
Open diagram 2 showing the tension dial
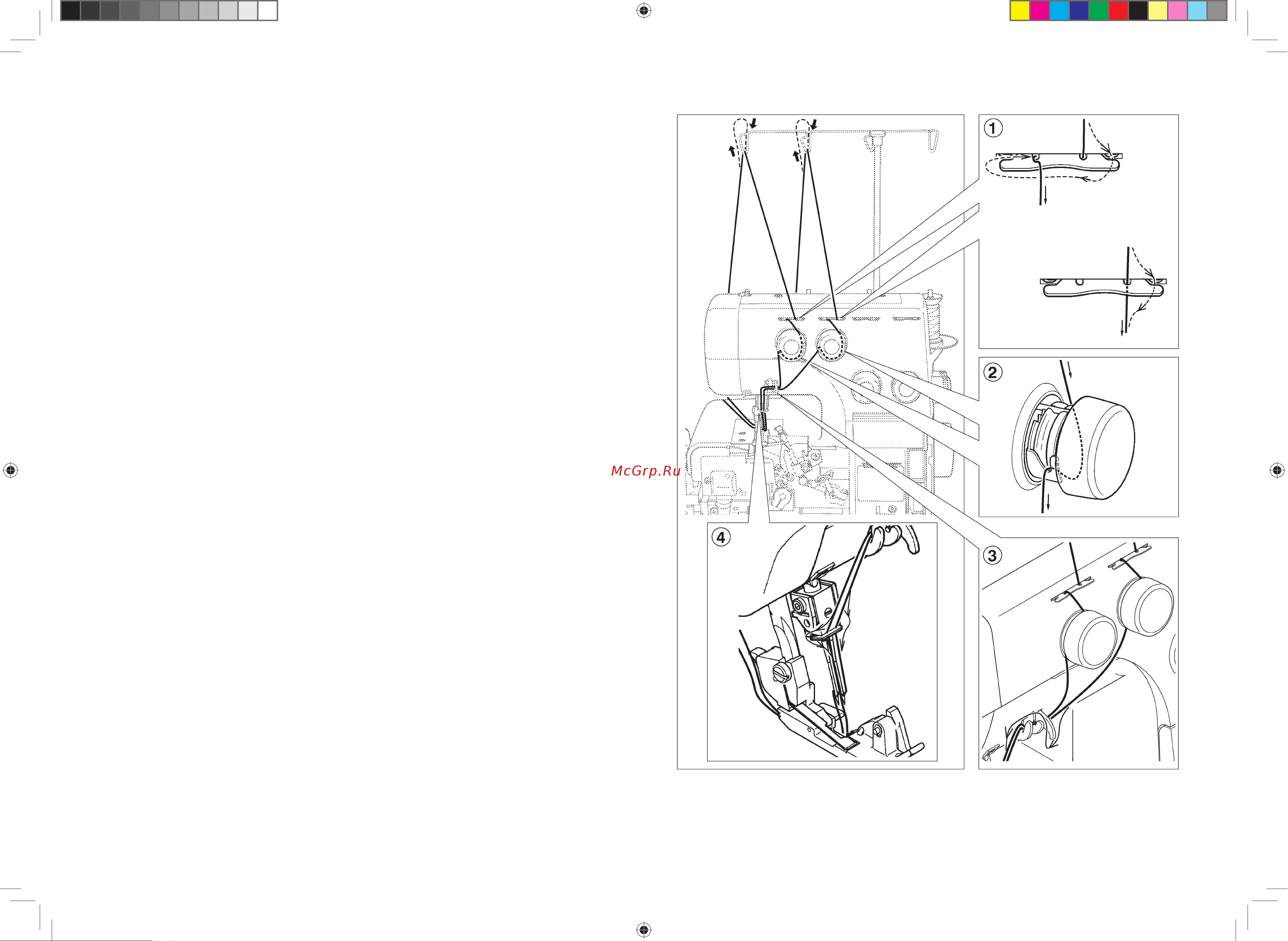coord(1078,437)
